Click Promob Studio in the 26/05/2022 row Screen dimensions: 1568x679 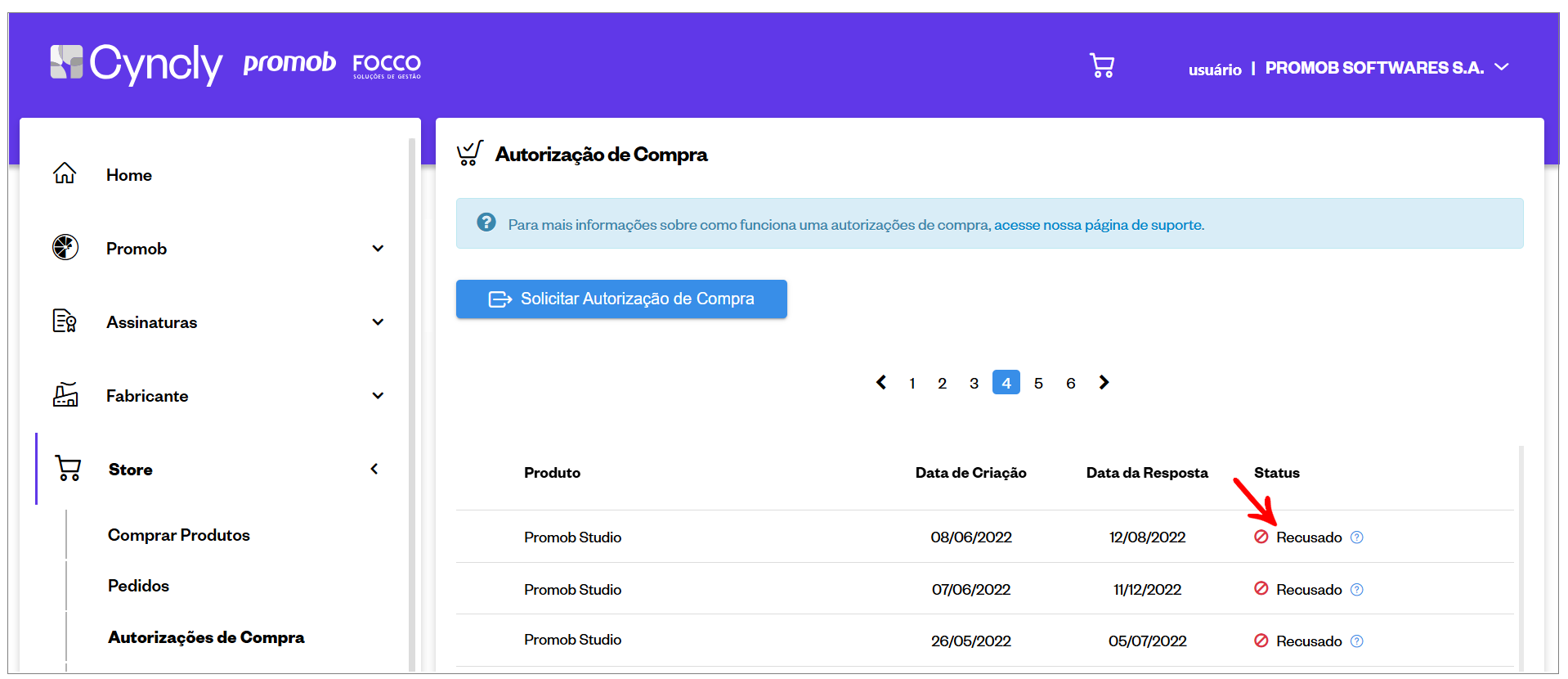click(x=572, y=640)
